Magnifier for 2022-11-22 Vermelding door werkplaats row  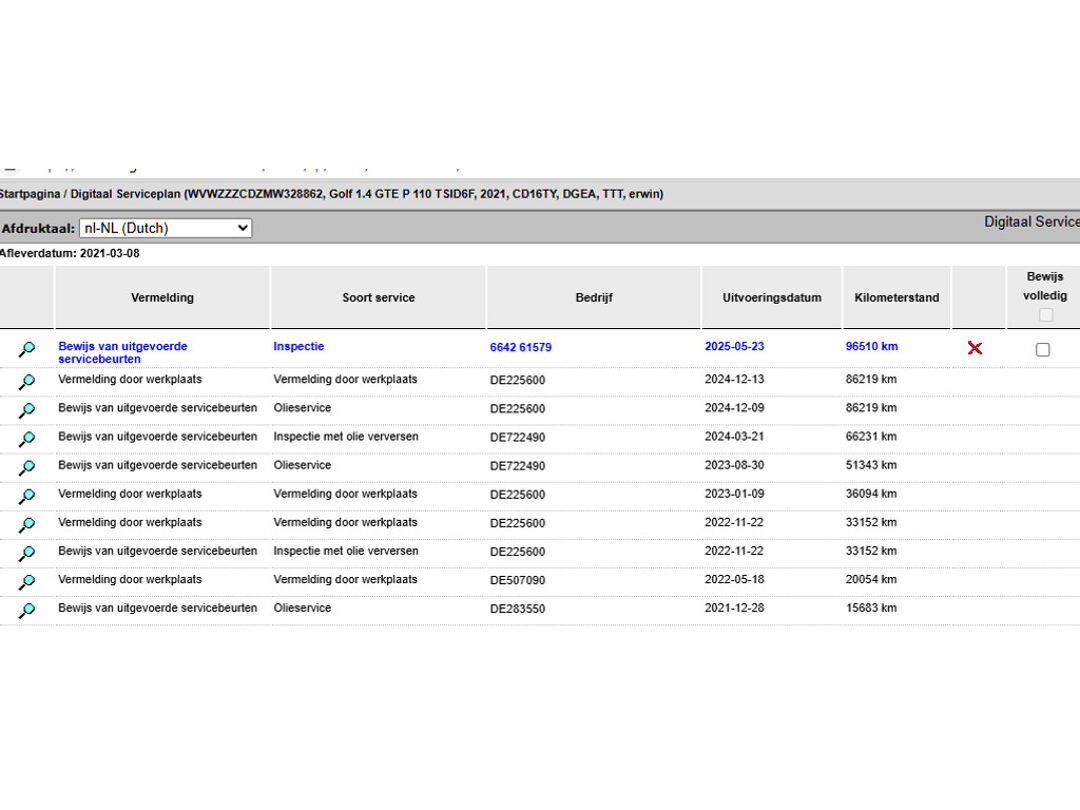click(26, 524)
